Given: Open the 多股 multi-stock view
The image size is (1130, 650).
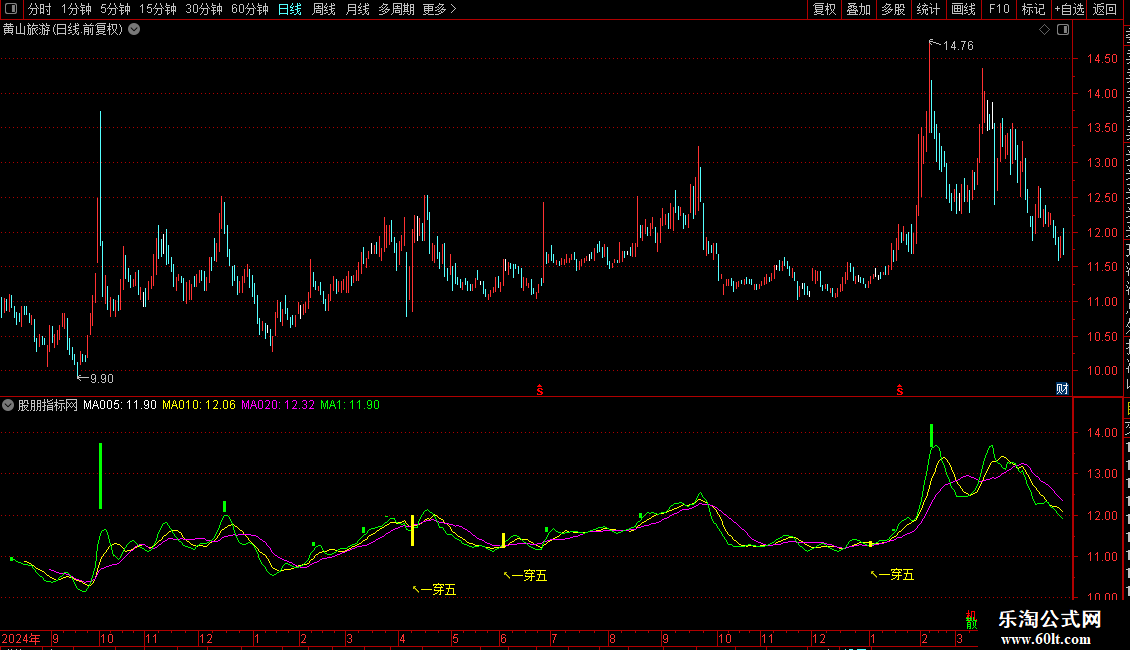Looking at the screenshot, I should (x=893, y=9).
